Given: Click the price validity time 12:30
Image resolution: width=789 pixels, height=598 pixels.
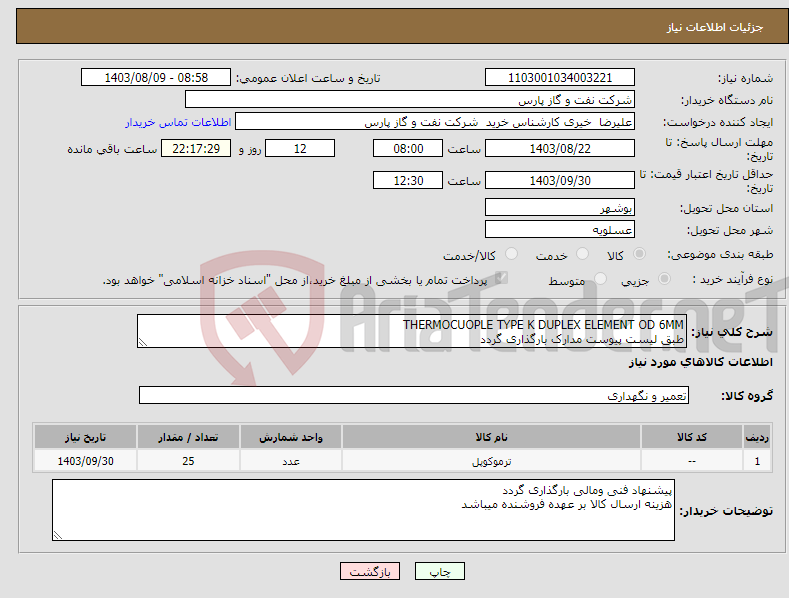Looking at the screenshot, I should [x=408, y=180].
